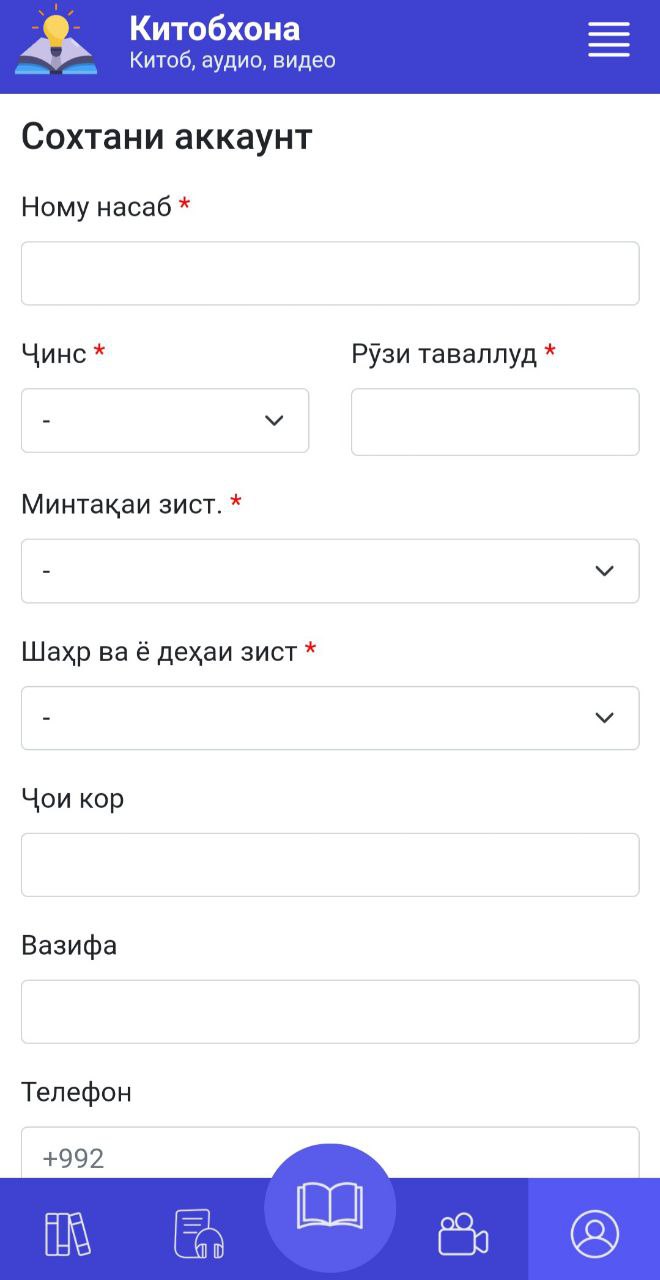Screen dimensions: 660x1280
Task: Click the Рӯзи таваллуд date field
Action: [495, 422]
